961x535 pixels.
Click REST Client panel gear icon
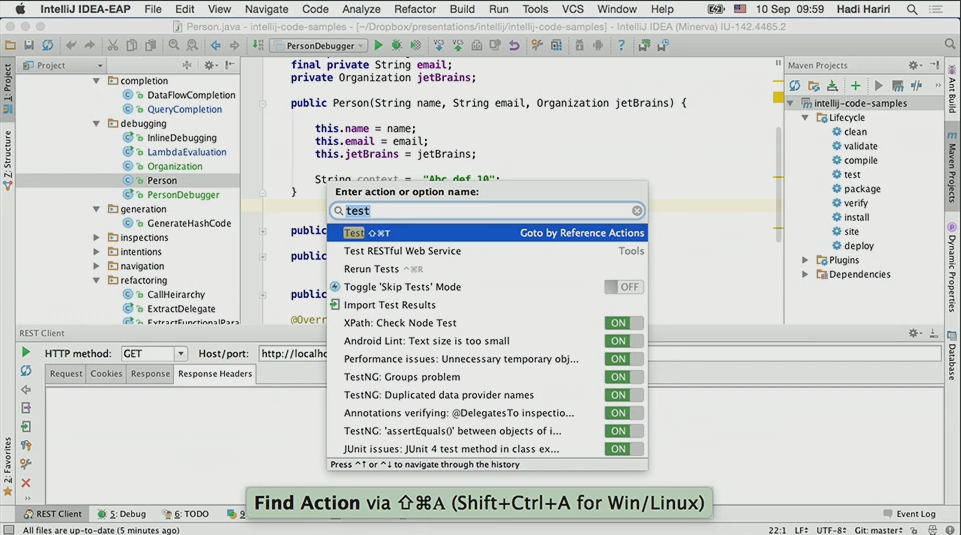pyautogui.click(x=914, y=333)
